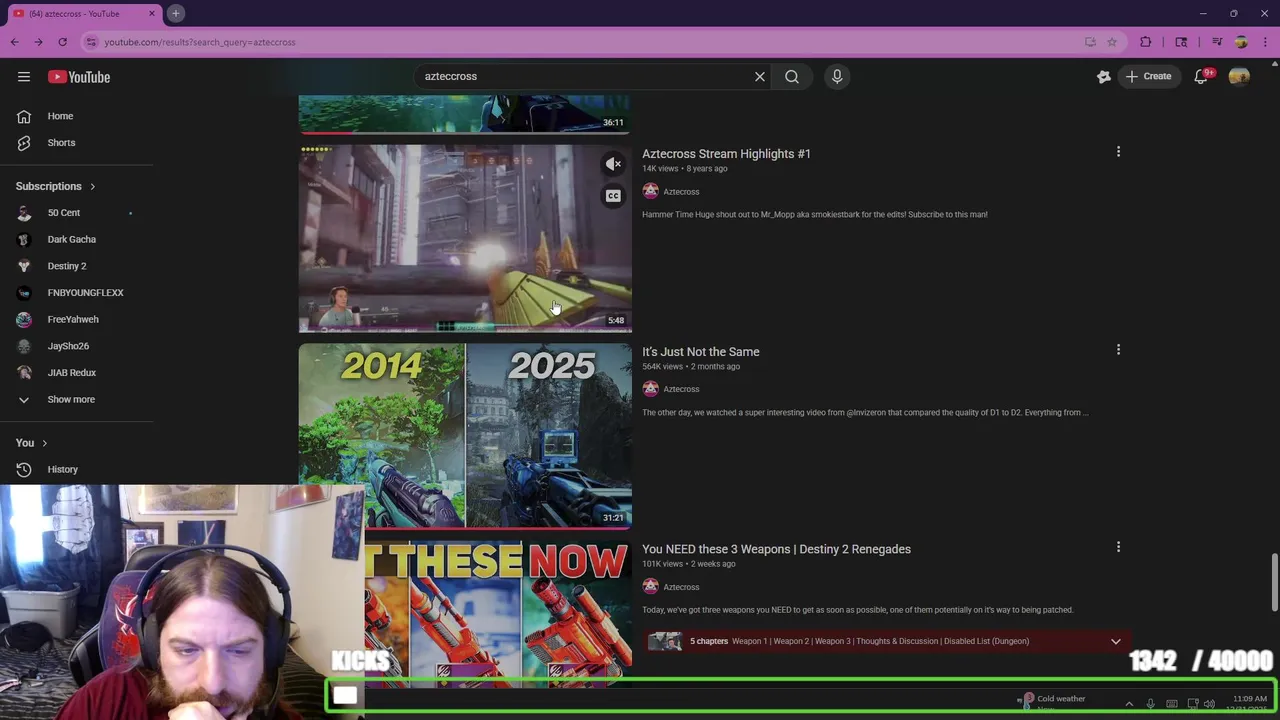Viewport: 1280px width, 720px height.
Task: Open the media controls icon in browser toolbar
Action: [1217, 42]
